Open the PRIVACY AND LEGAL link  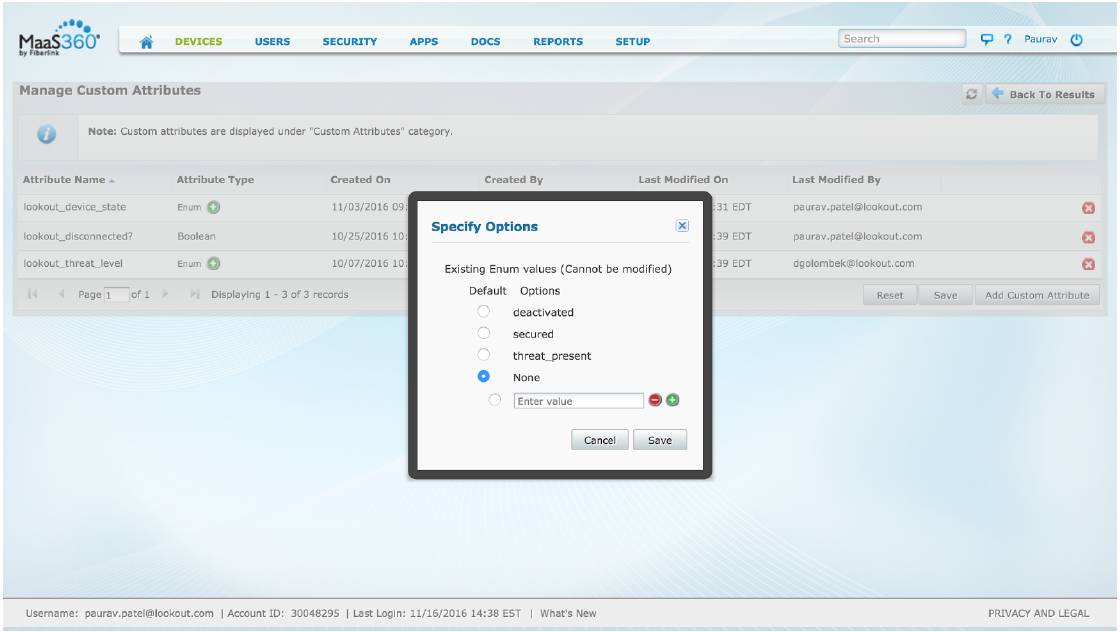tap(1039, 613)
